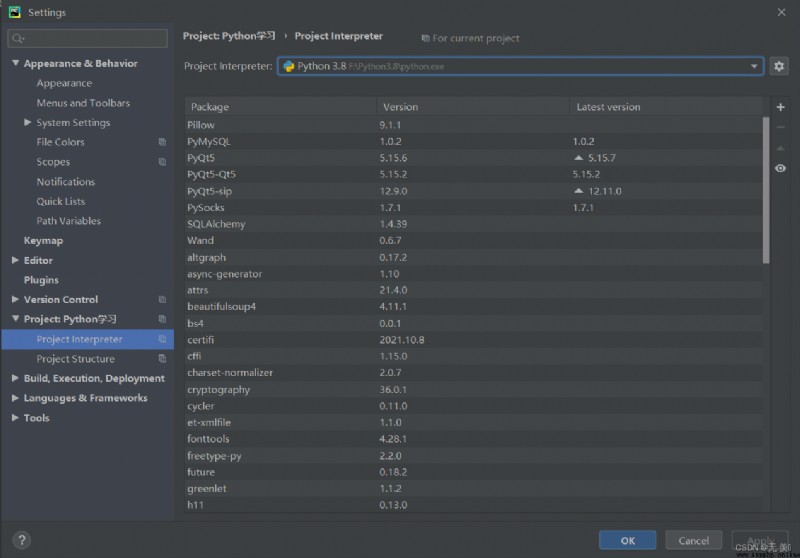Viewport: 800px width, 558px height.
Task: Click the copy icon beside Version Control
Action: tap(162, 299)
